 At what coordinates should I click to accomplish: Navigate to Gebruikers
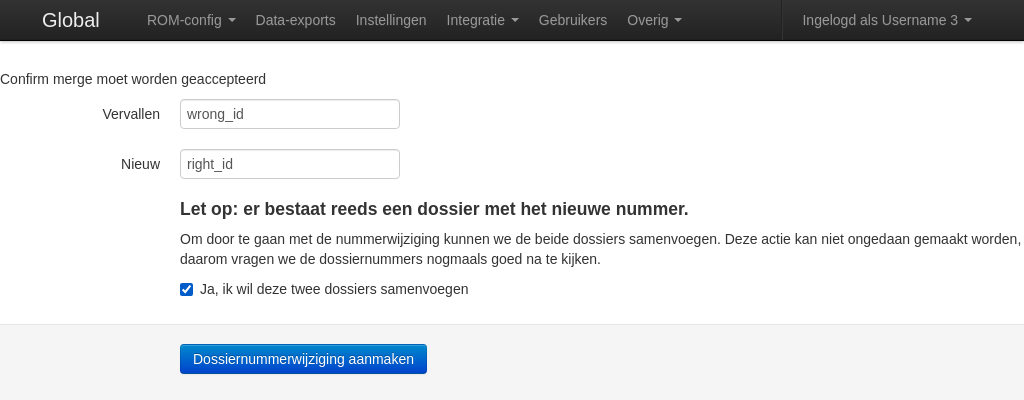click(572, 20)
